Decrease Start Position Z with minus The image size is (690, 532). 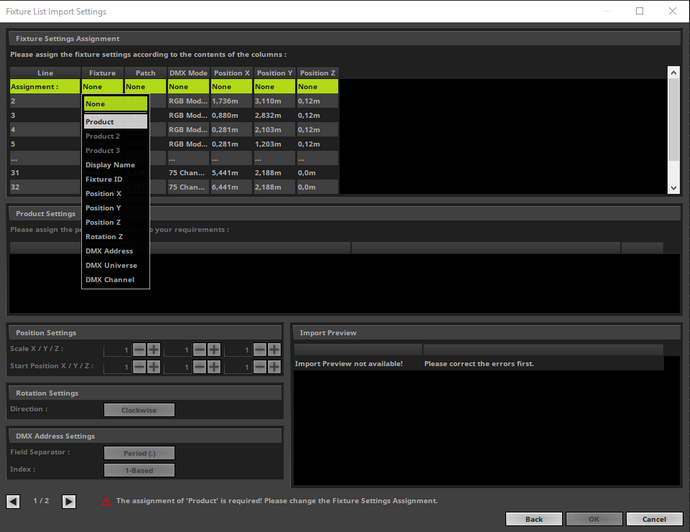[260, 367]
